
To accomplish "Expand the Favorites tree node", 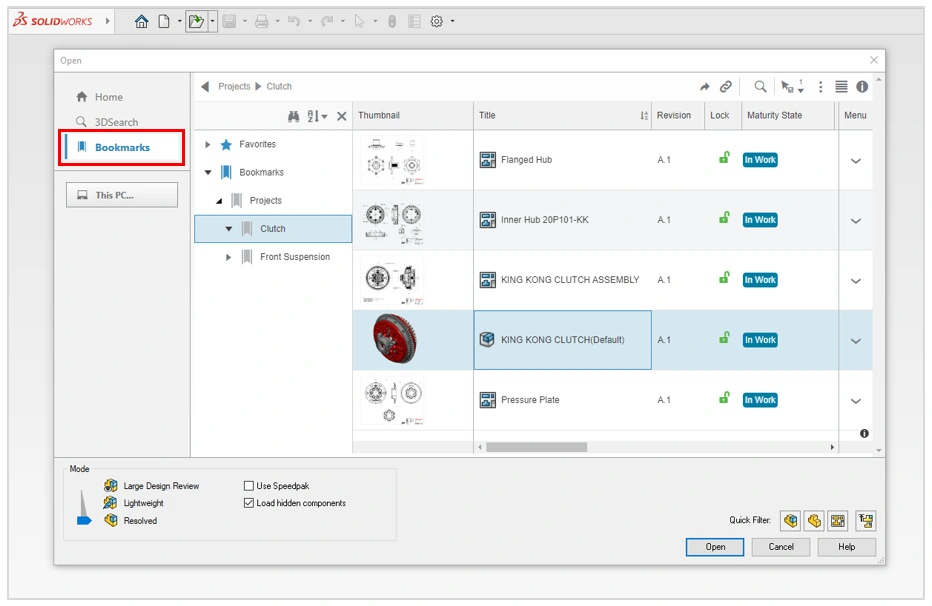I will 207,144.
